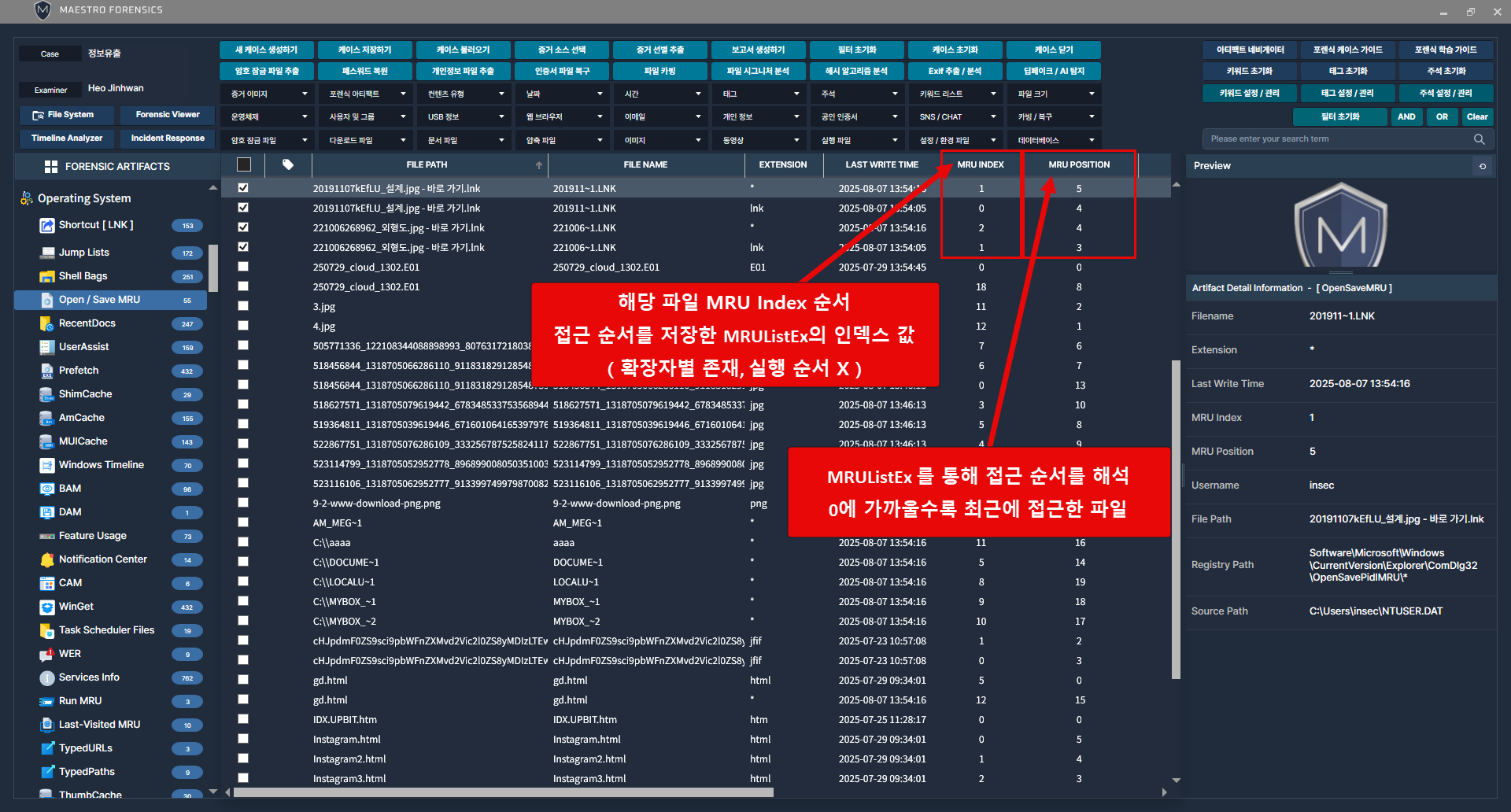The width and height of the screenshot is (1511, 812).
Task: Click the keyword search input field
Action: coord(1338,139)
